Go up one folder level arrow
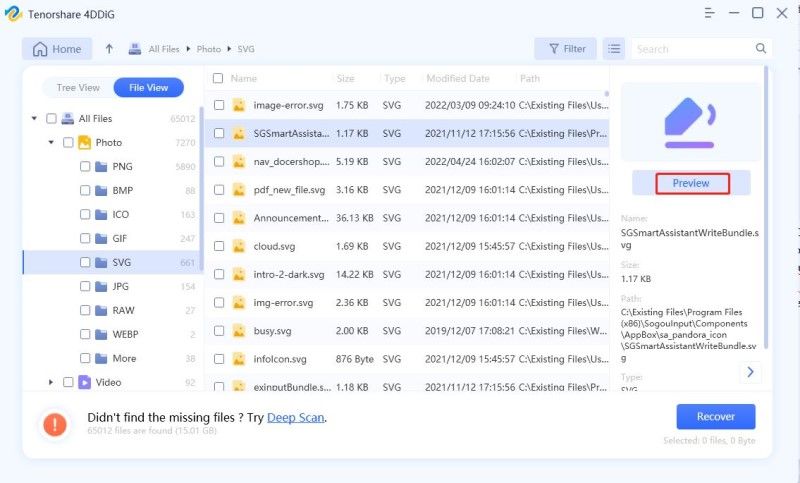Viewport: 800px width, 483px height. point(109,49)
